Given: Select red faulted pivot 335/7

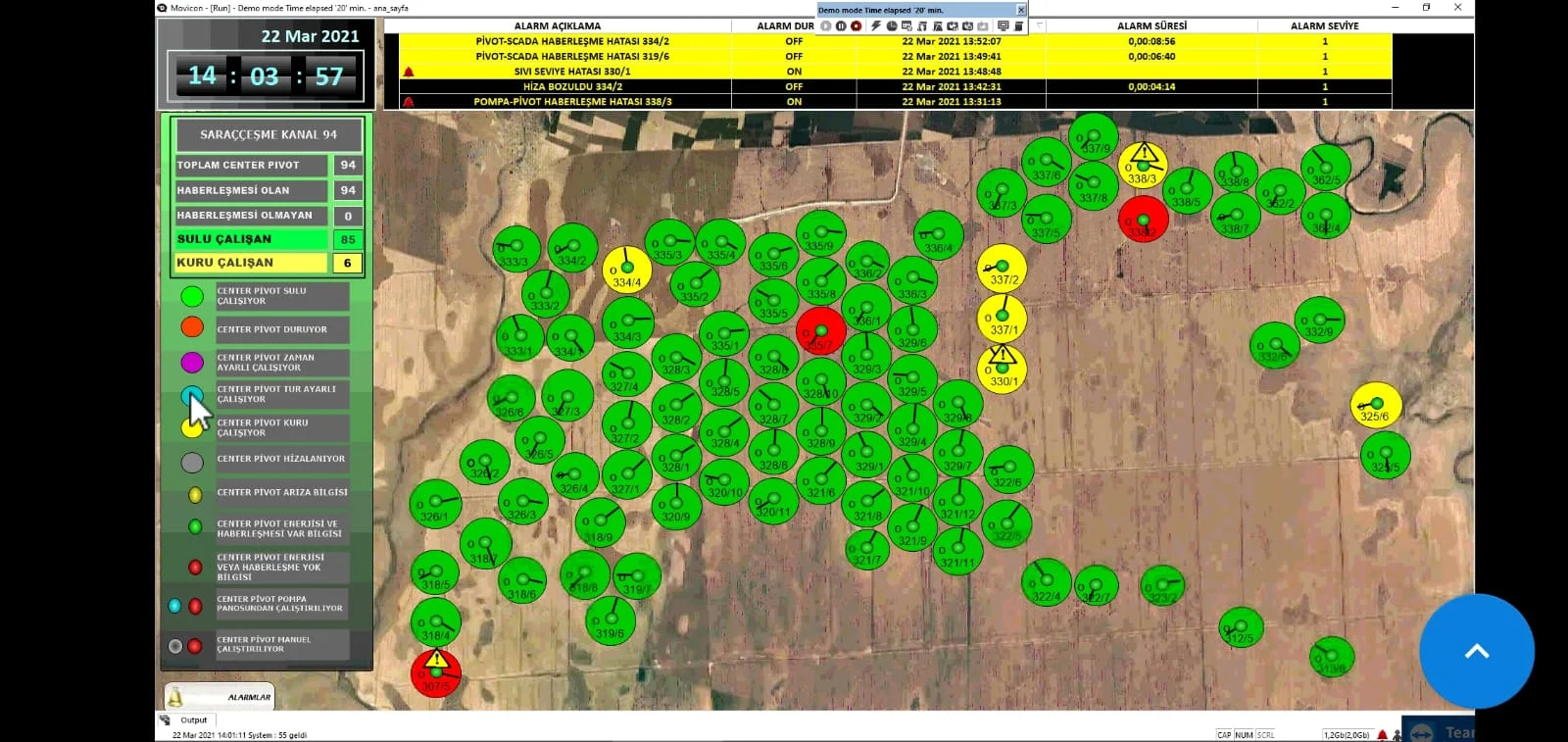Looking at the screenshot, I should coord(820,332).
